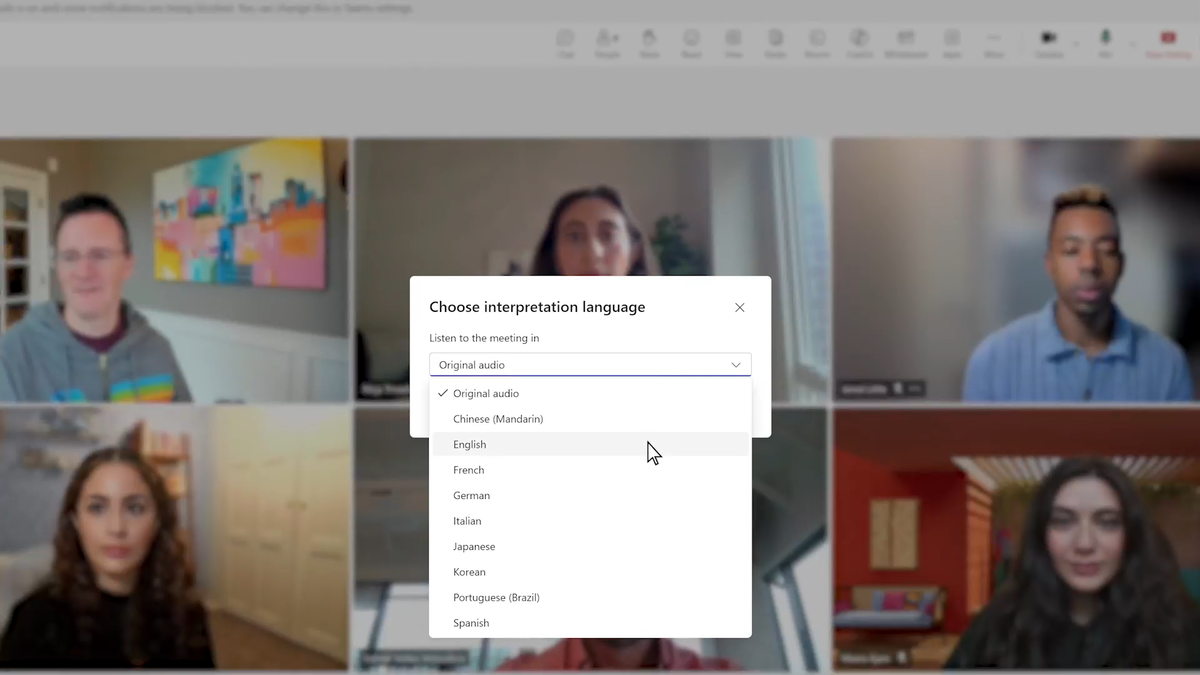The height and width of the screenshot is (675, 1200).
Task: Open the meeting Chat panel
Action: [566, 43]
